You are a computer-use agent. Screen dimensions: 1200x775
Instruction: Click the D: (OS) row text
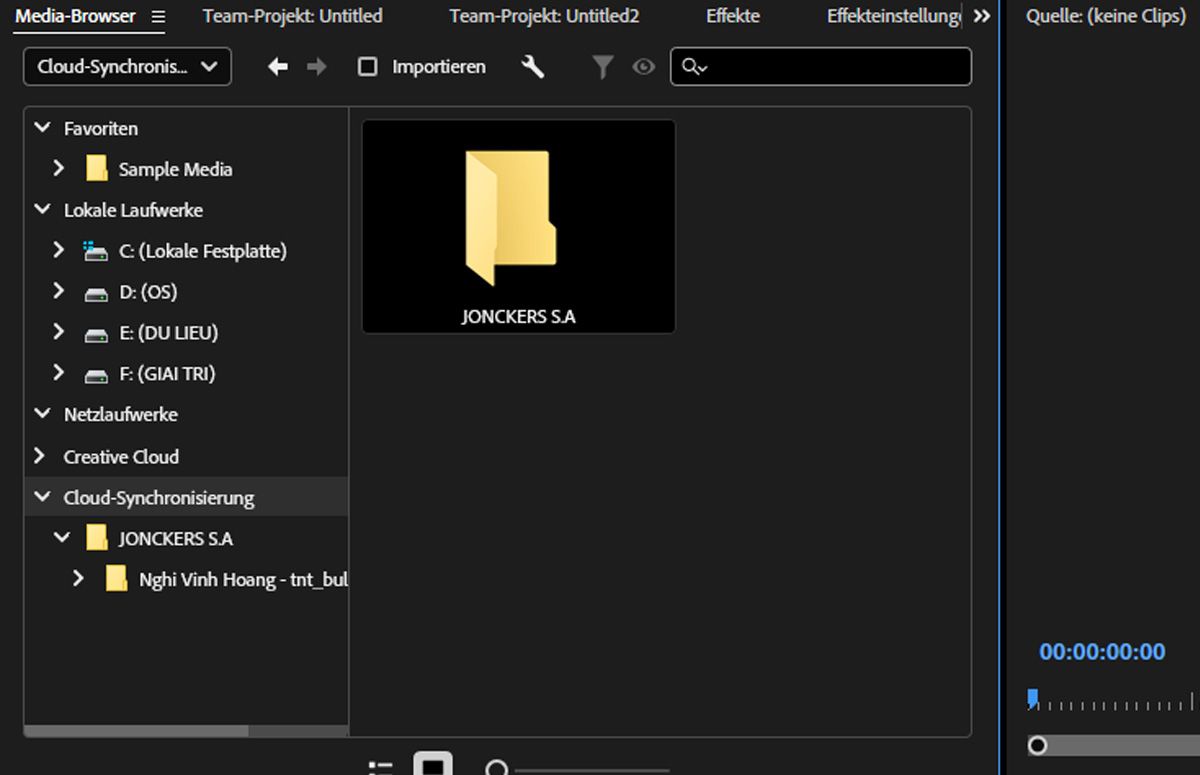tap(148, 293)
